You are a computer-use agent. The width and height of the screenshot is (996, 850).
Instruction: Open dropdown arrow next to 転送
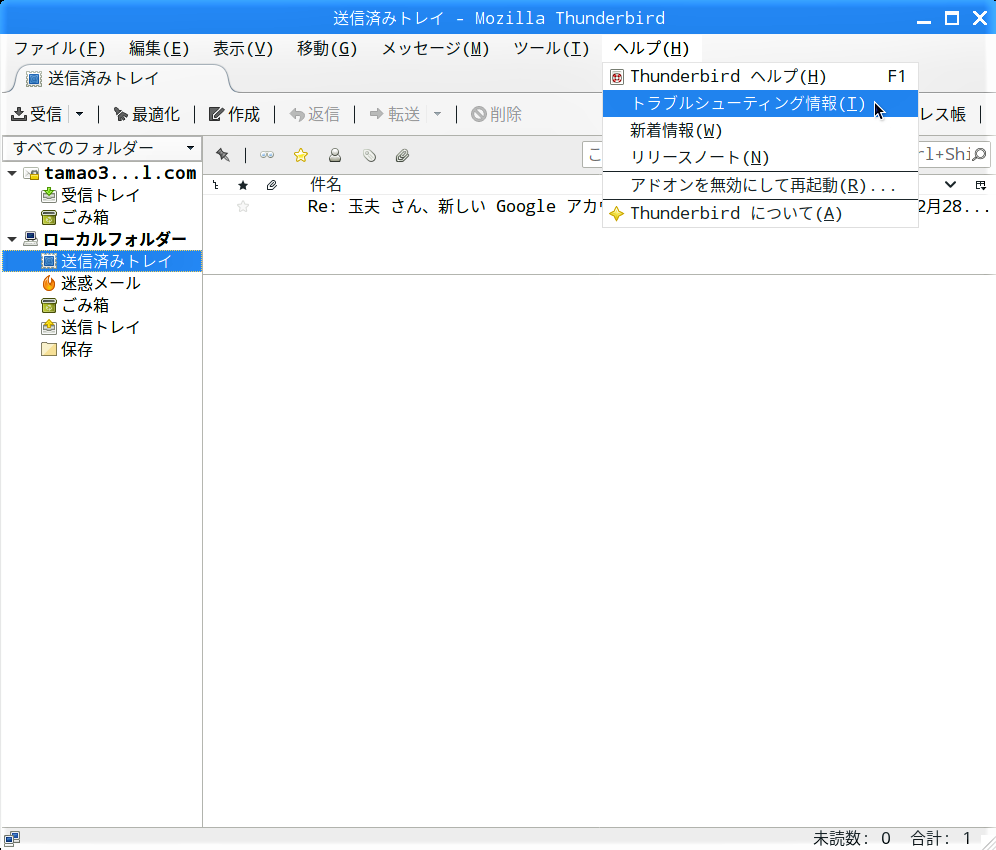click(x=438, y=114)
